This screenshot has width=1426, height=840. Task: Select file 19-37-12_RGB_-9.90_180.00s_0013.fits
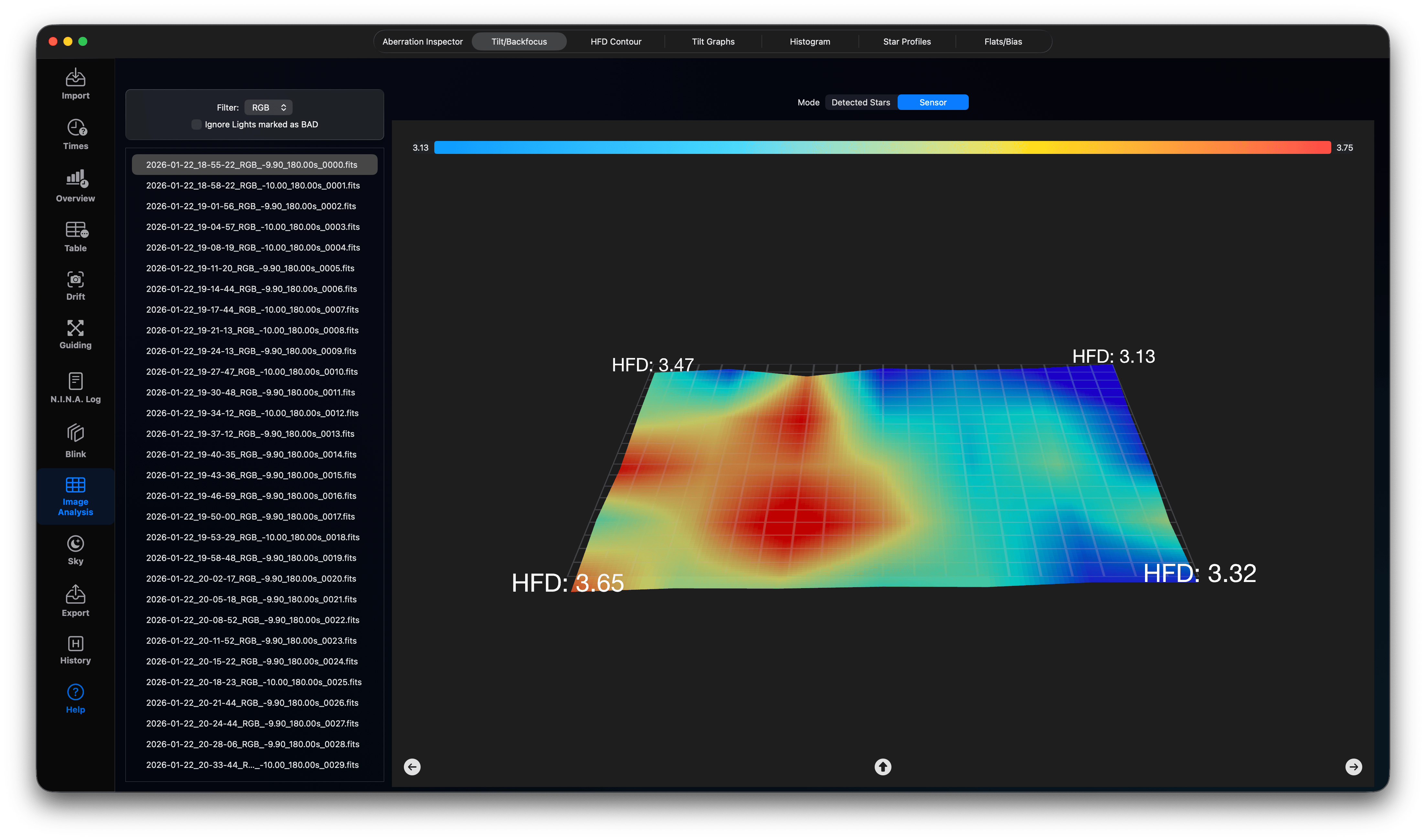[254, 434]
